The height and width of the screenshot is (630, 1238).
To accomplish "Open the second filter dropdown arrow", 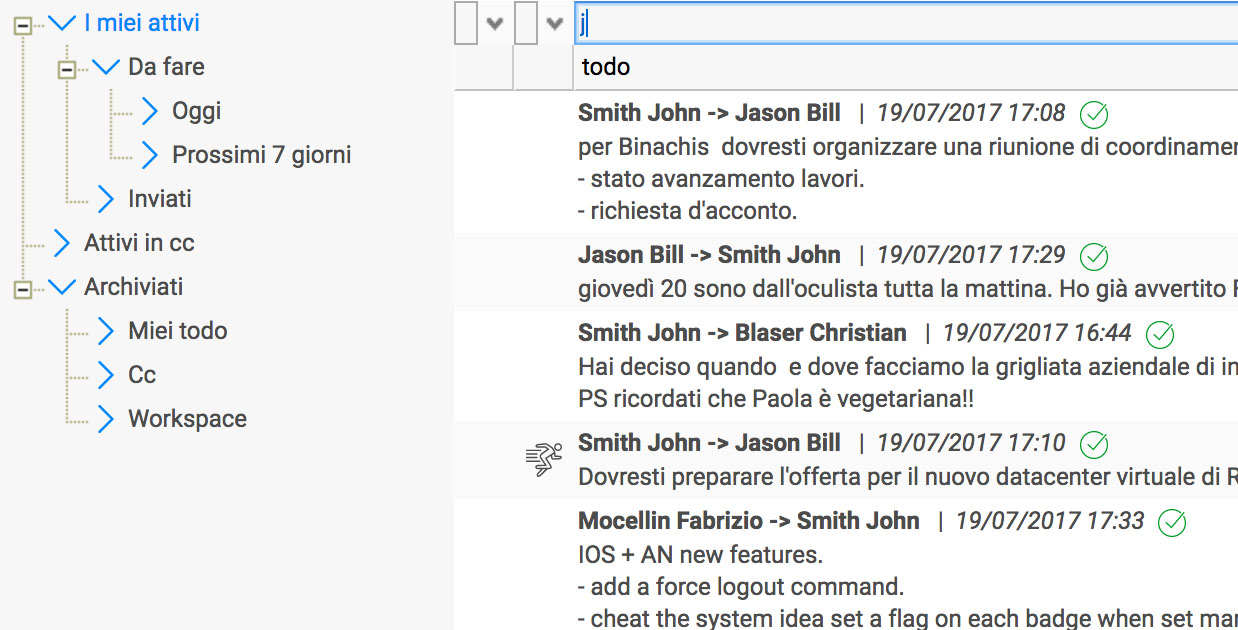I will [x=555, y=24].
